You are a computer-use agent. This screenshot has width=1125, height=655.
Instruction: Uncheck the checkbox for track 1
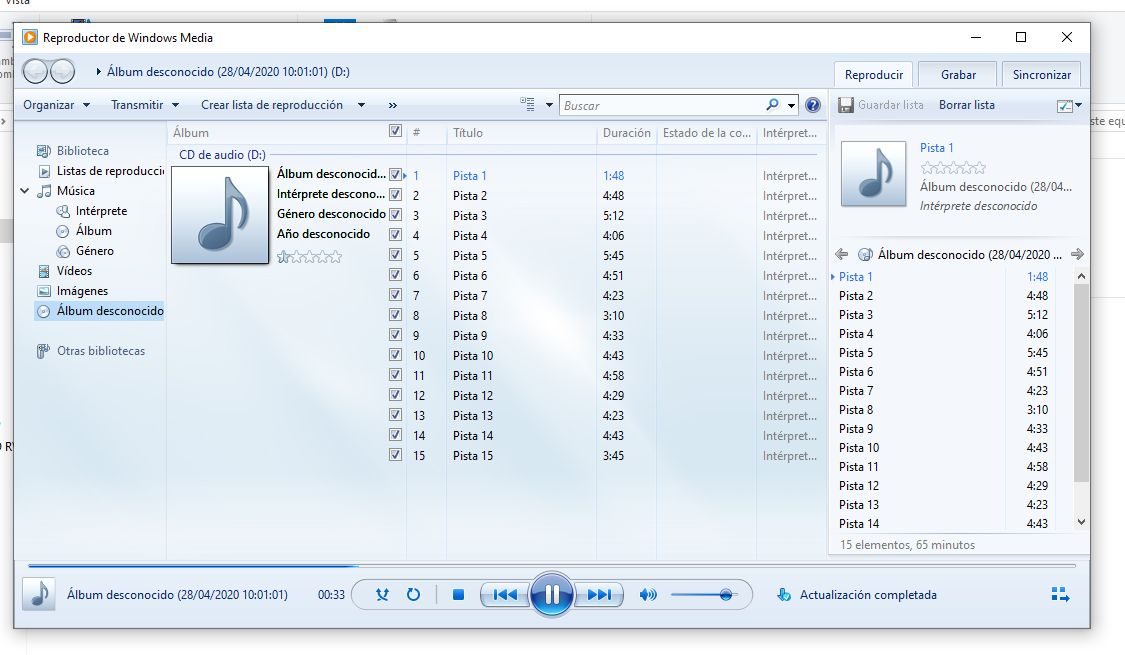coord(395,174)
